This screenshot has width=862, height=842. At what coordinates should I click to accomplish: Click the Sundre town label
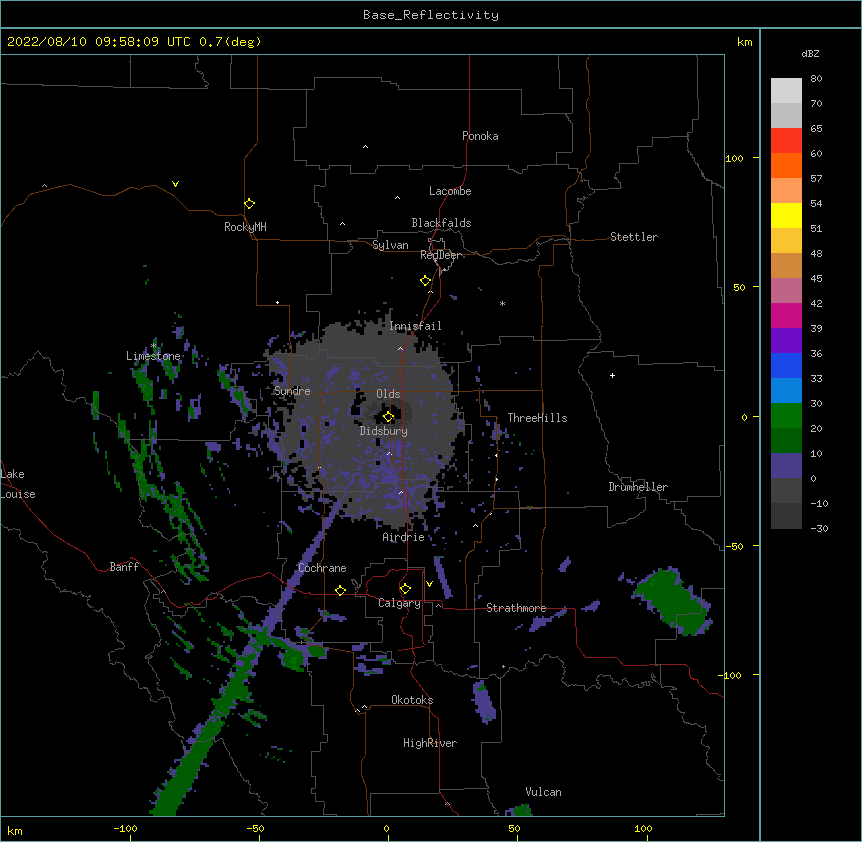click(x=292, y=391)
